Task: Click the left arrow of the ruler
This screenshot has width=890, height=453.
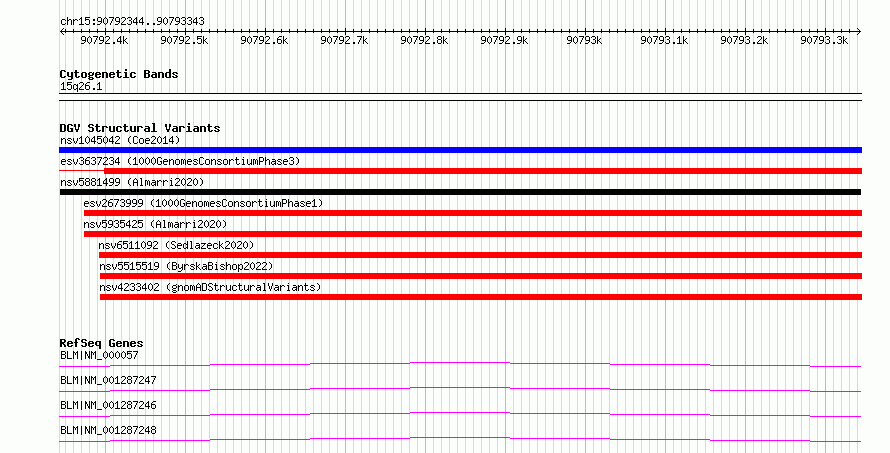Action: click(x=62, y=32)
